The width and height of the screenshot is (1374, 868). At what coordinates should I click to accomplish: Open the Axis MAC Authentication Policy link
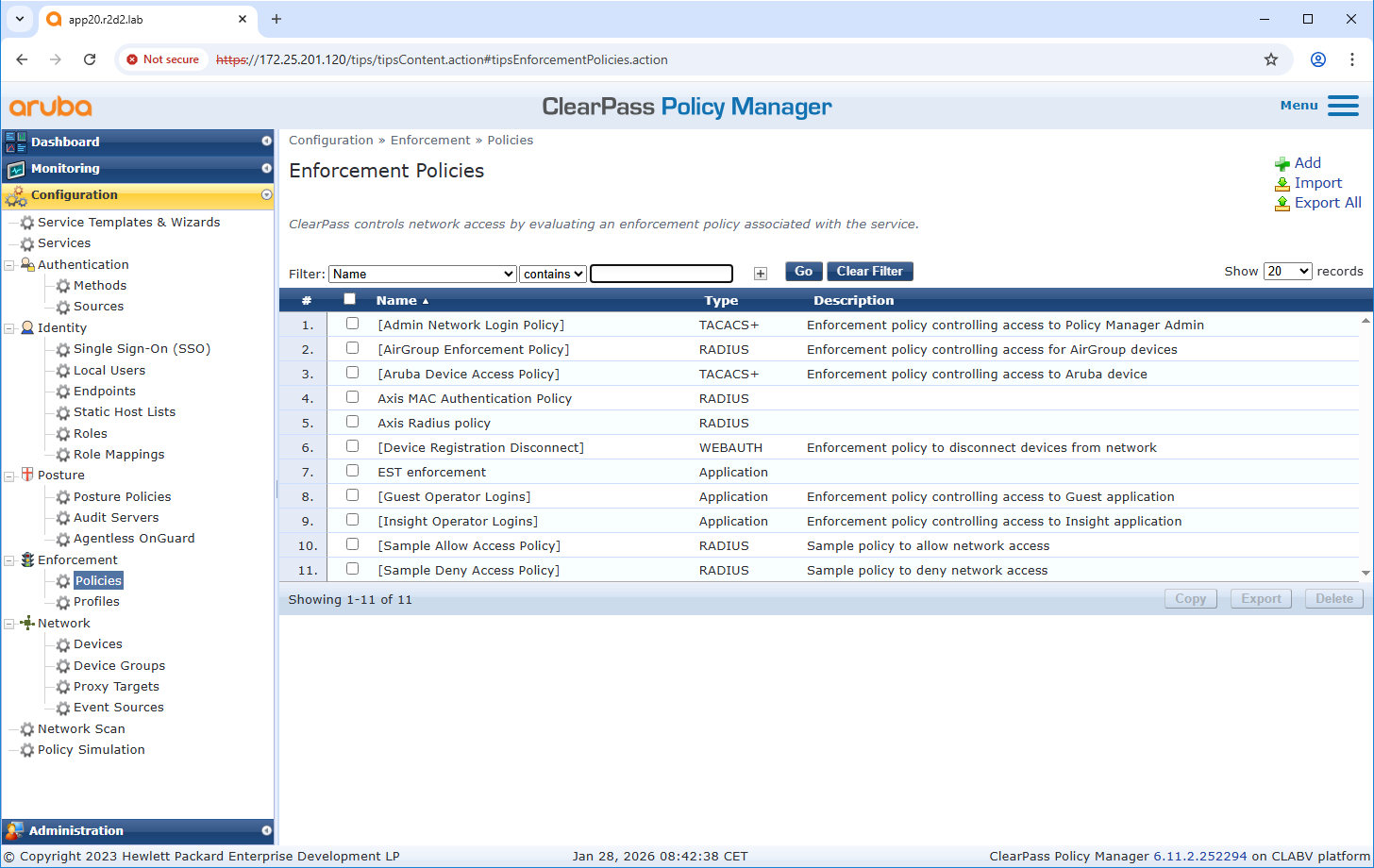474,399
